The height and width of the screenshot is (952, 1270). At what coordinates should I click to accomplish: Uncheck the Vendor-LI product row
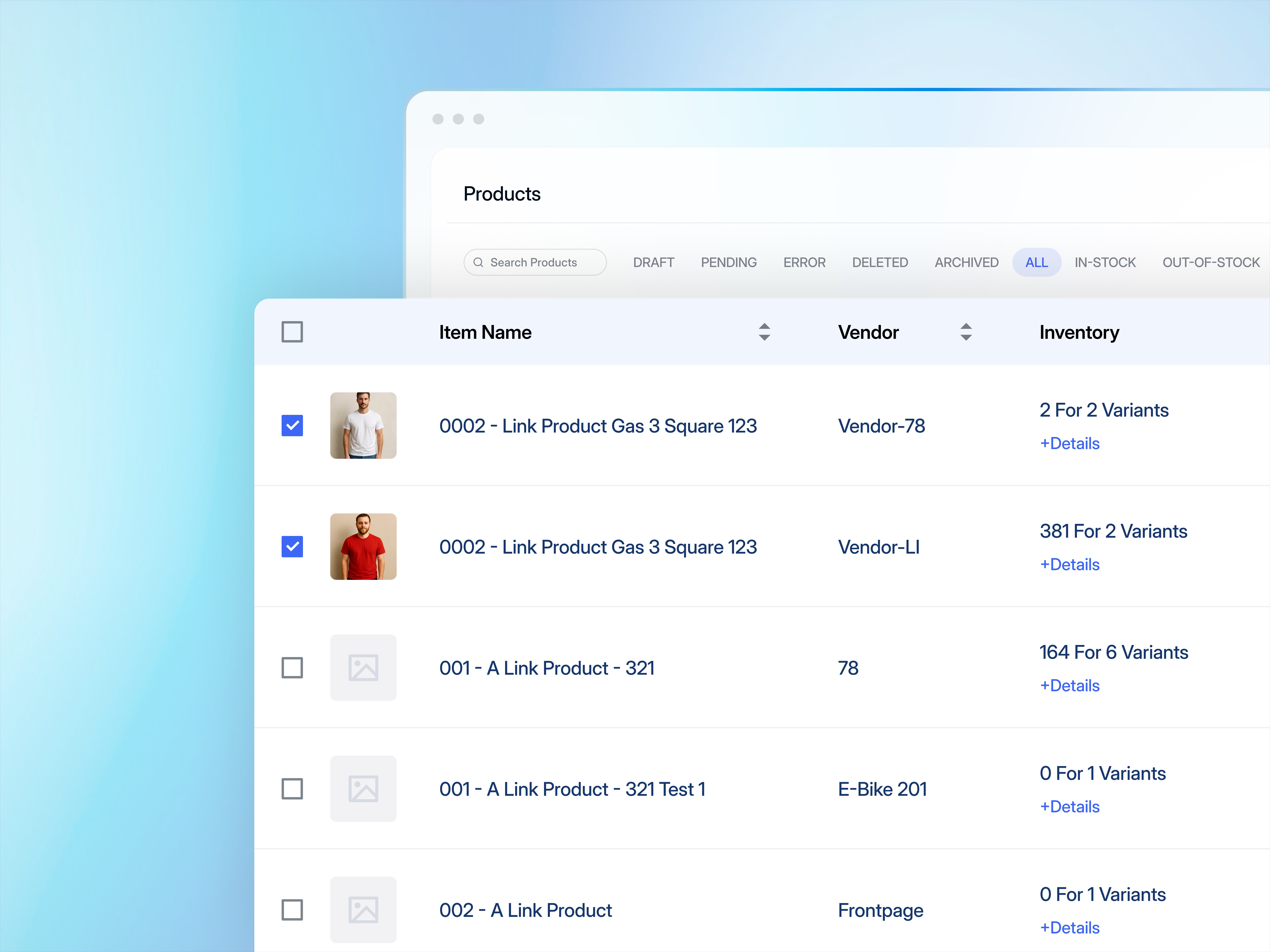tap(292, 546)
